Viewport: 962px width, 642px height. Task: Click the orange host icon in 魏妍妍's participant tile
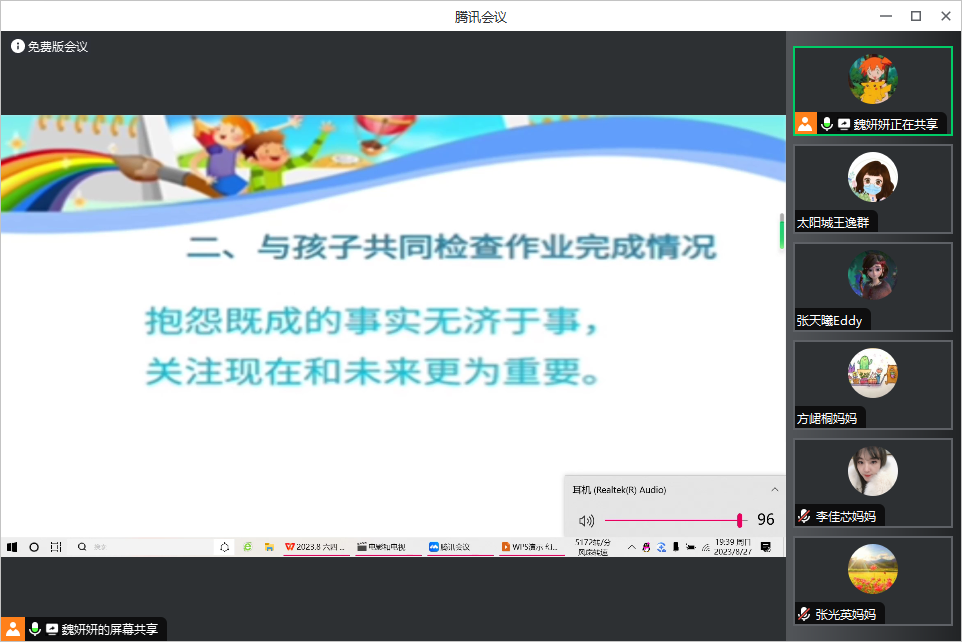(805, 123)
